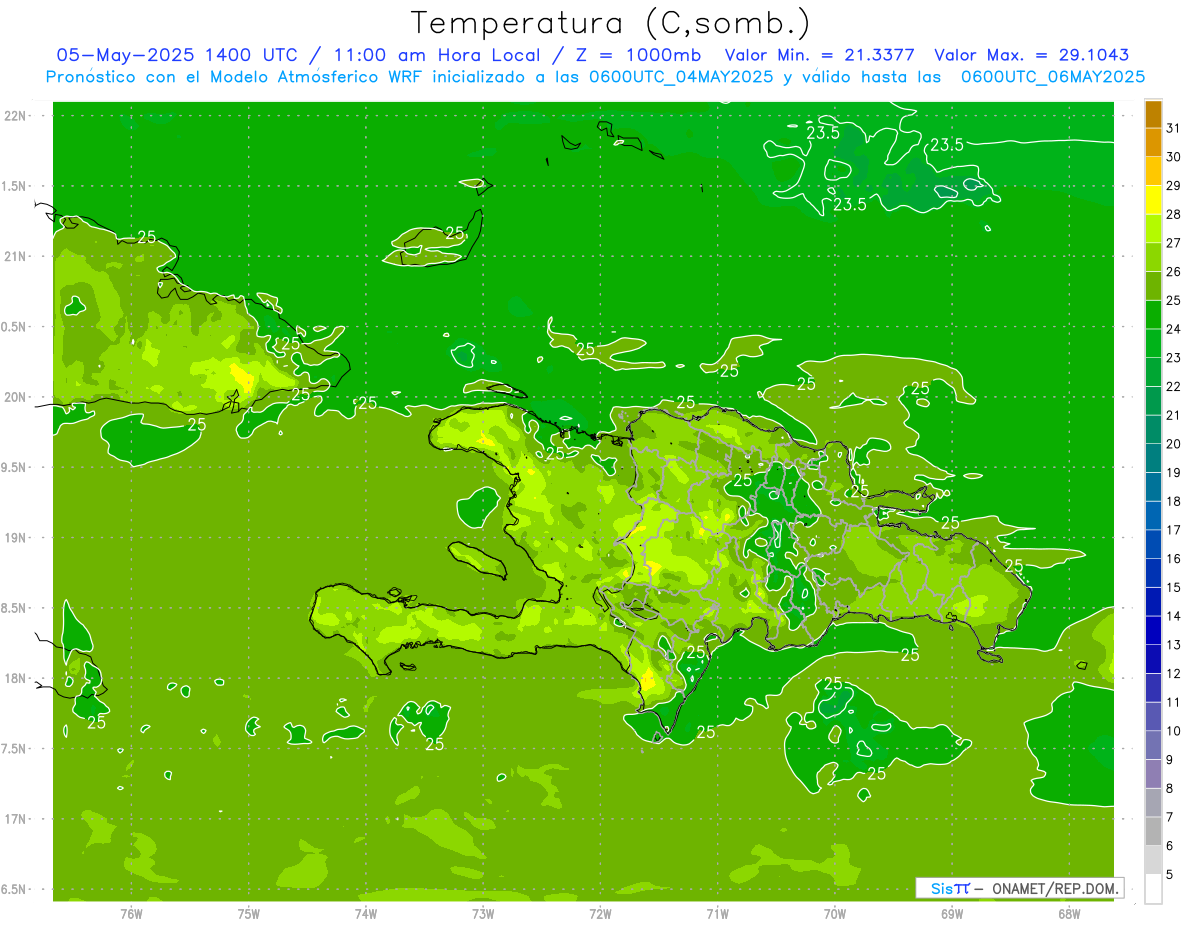
Task: Click the 71W longitude axis label
Action: pyautogui.click(x=717, y=913)
